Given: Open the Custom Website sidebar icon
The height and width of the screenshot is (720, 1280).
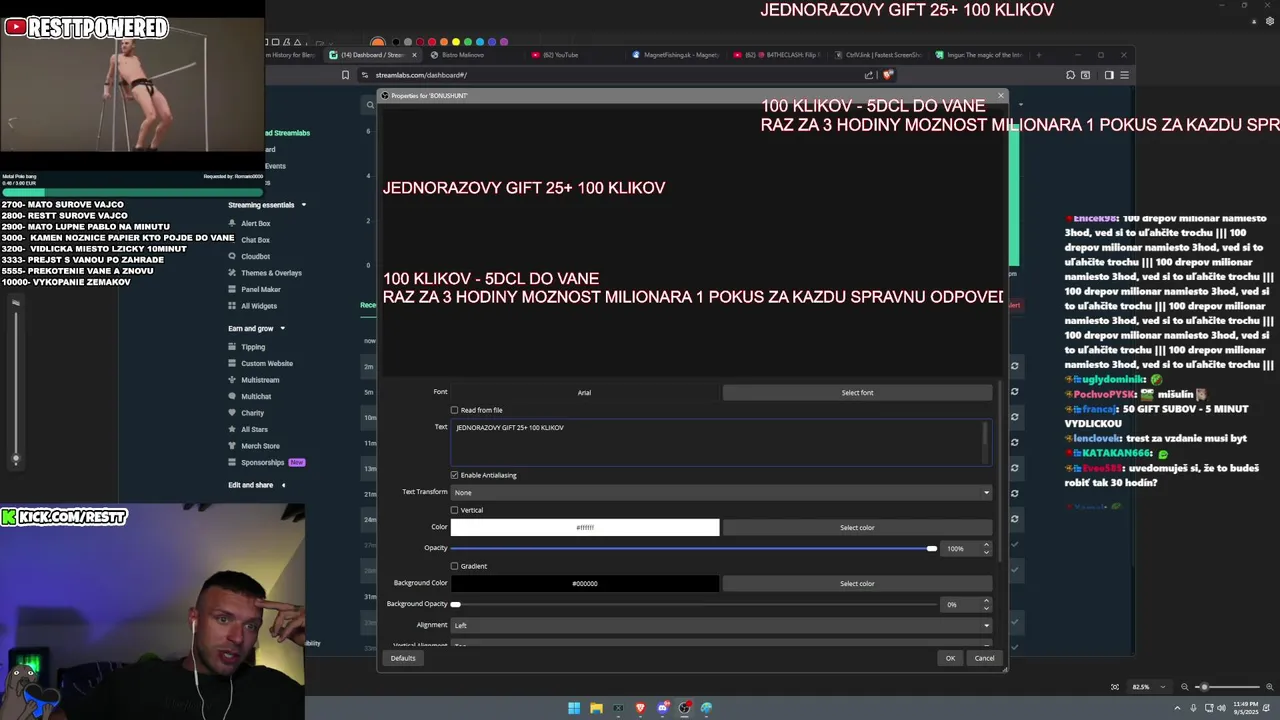Looking at the screenshot, I should [x=232, y=363].
